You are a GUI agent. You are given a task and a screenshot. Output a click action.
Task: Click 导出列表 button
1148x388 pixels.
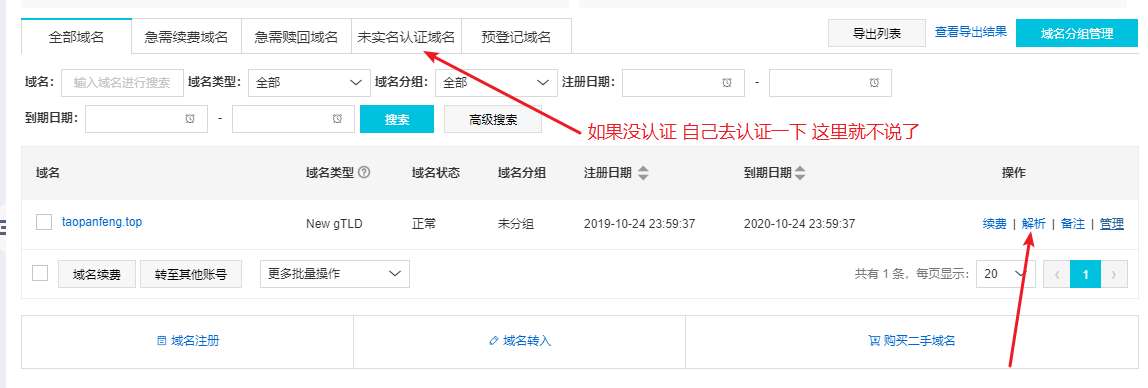coord(877,33)
